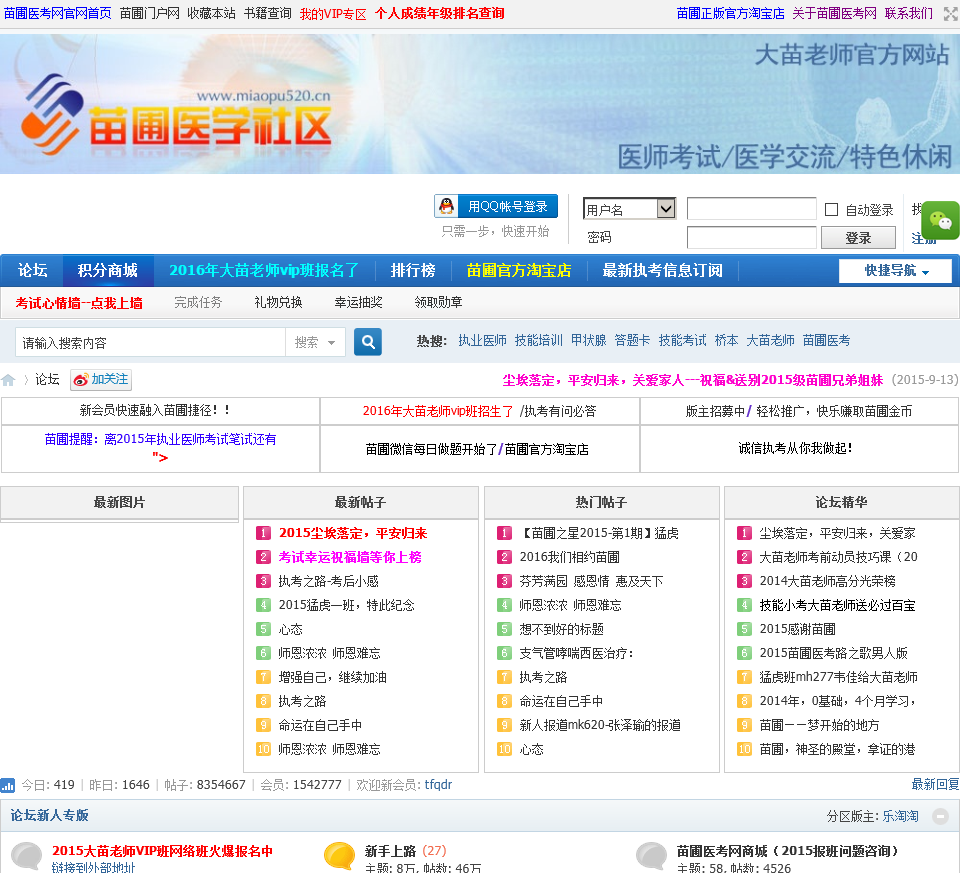The image size is (960, 873).
Task: Focus the 密码 password field
Action: (x=751, y=238)
